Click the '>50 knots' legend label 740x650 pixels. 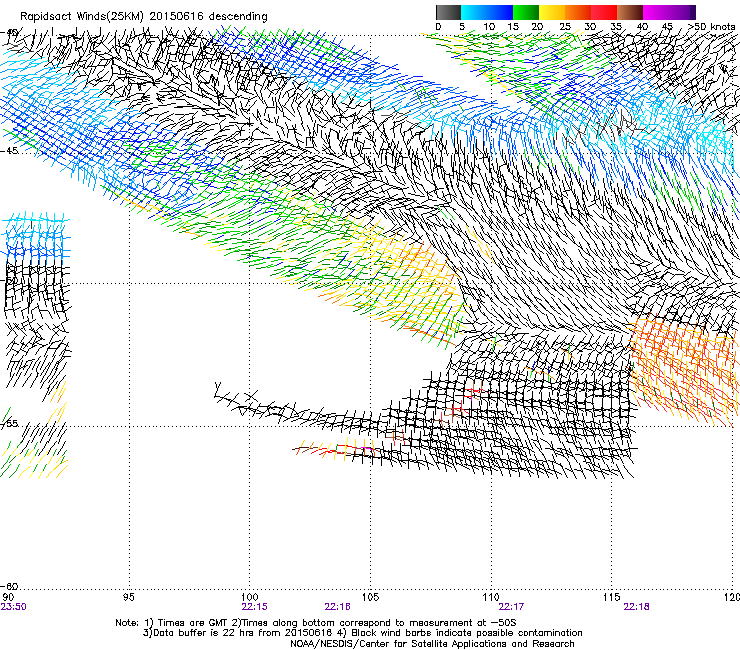tap(711, 27)
